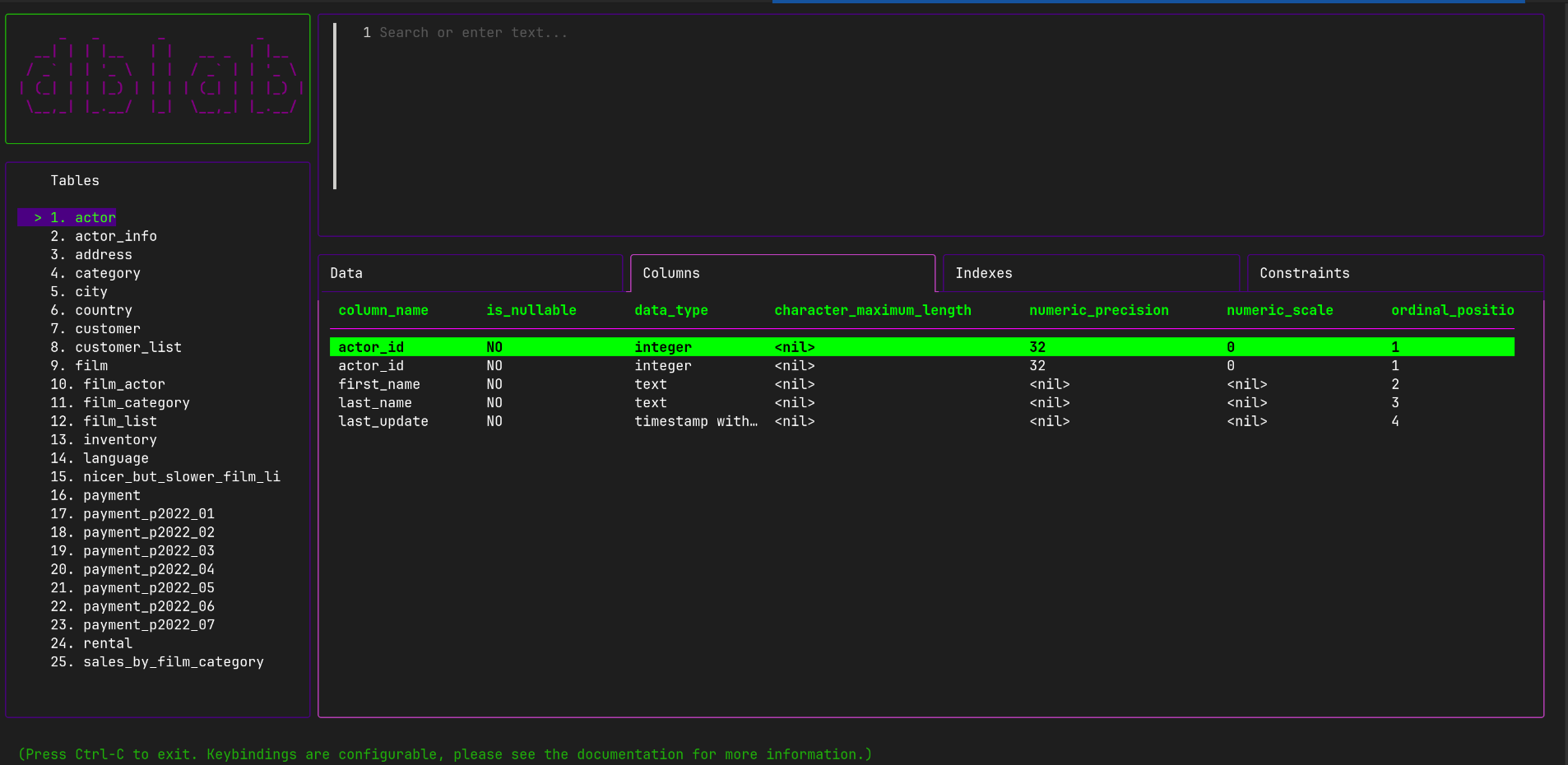Click the 'timestamp with…' data type cell
Viewport: 1568px width, 765px height.
click(x=696, y=421)
